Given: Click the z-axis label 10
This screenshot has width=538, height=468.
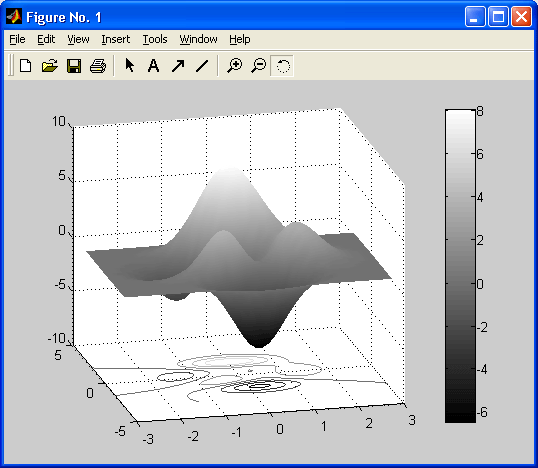Looking at the screenshot, I should tap(59, 121).
